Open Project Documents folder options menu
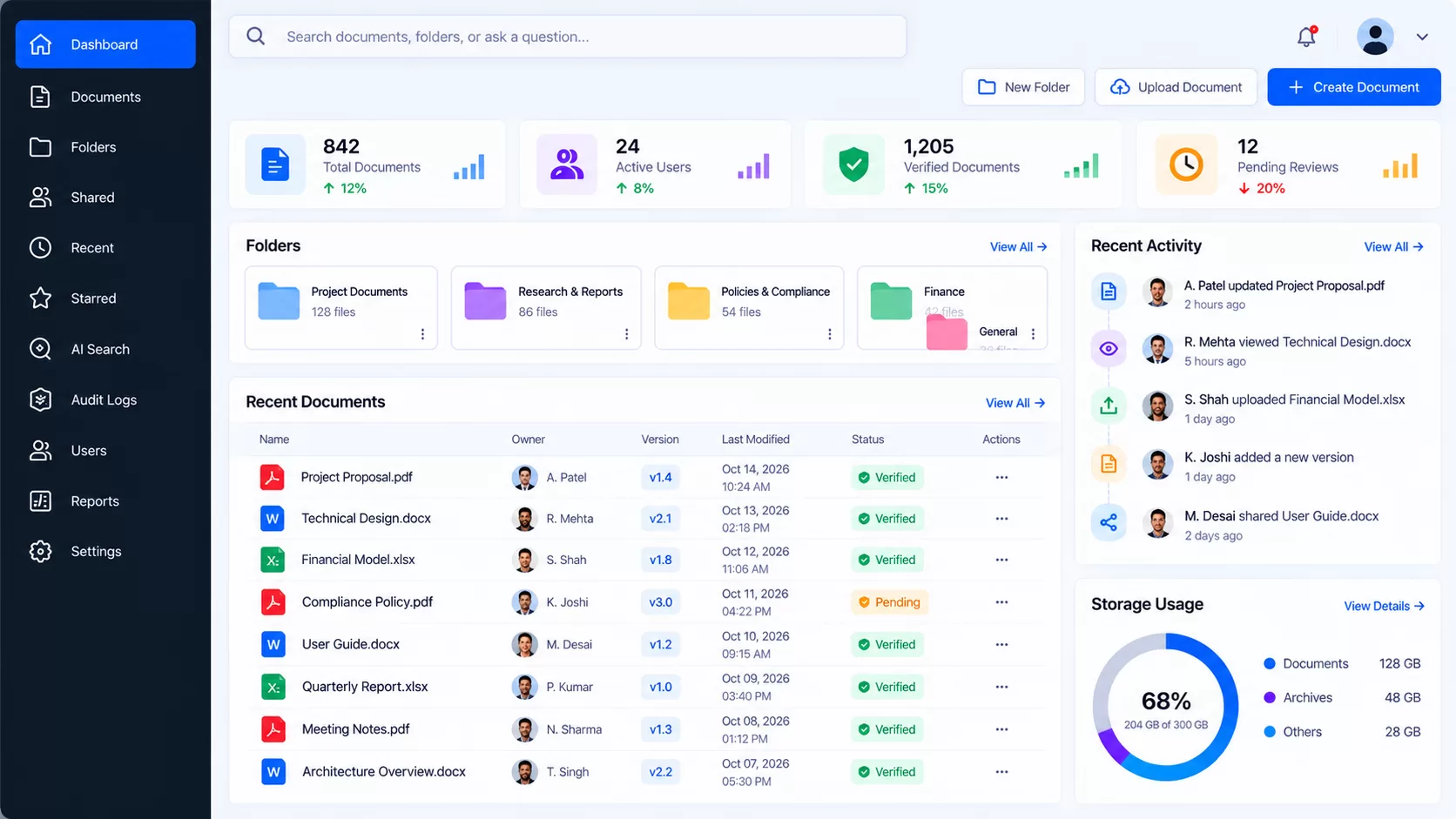This screenshot has height=819, width=1456. [x=422, y=334]
